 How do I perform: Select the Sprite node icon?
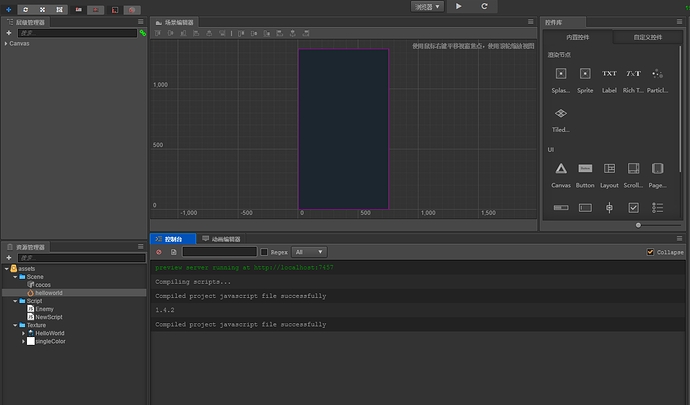pyautogui.click(x=585, y=74)
